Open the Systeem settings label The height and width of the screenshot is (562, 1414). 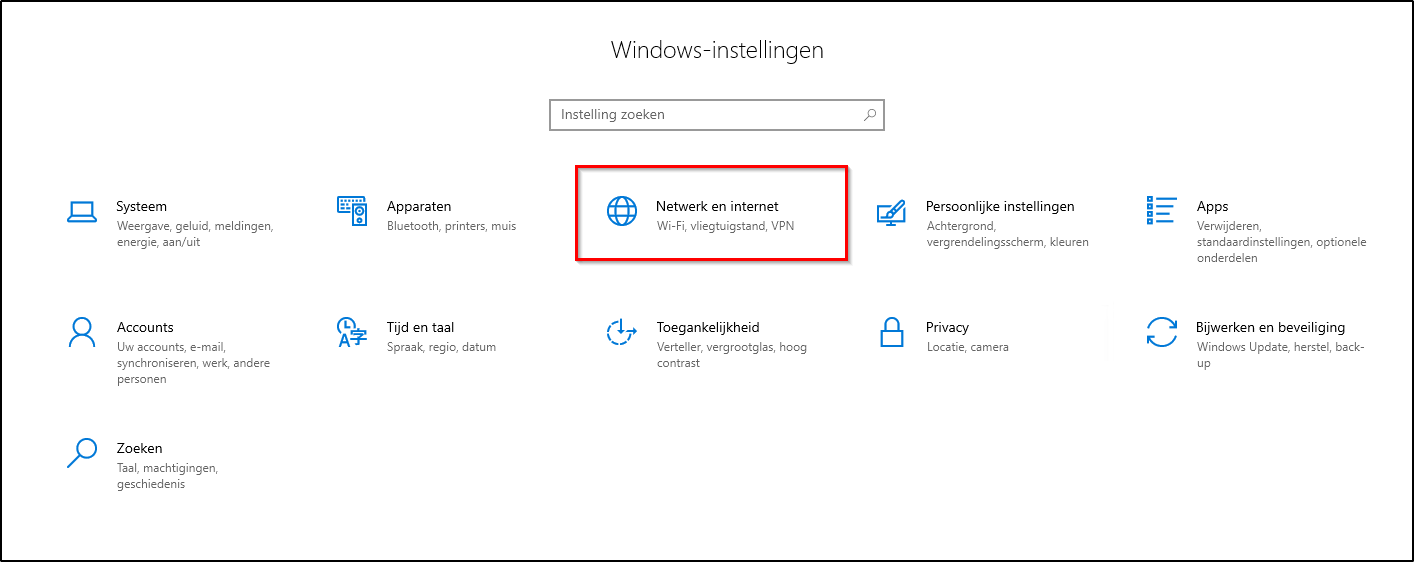[x=142, y=207]
